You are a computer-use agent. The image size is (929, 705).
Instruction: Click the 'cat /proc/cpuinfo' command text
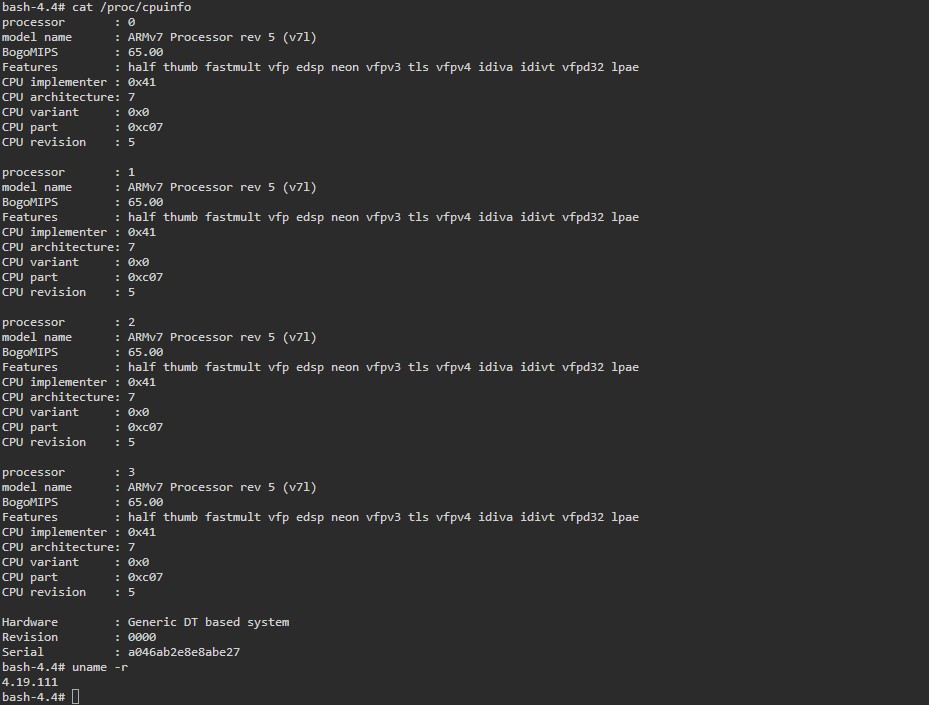[x=131, y=7]
